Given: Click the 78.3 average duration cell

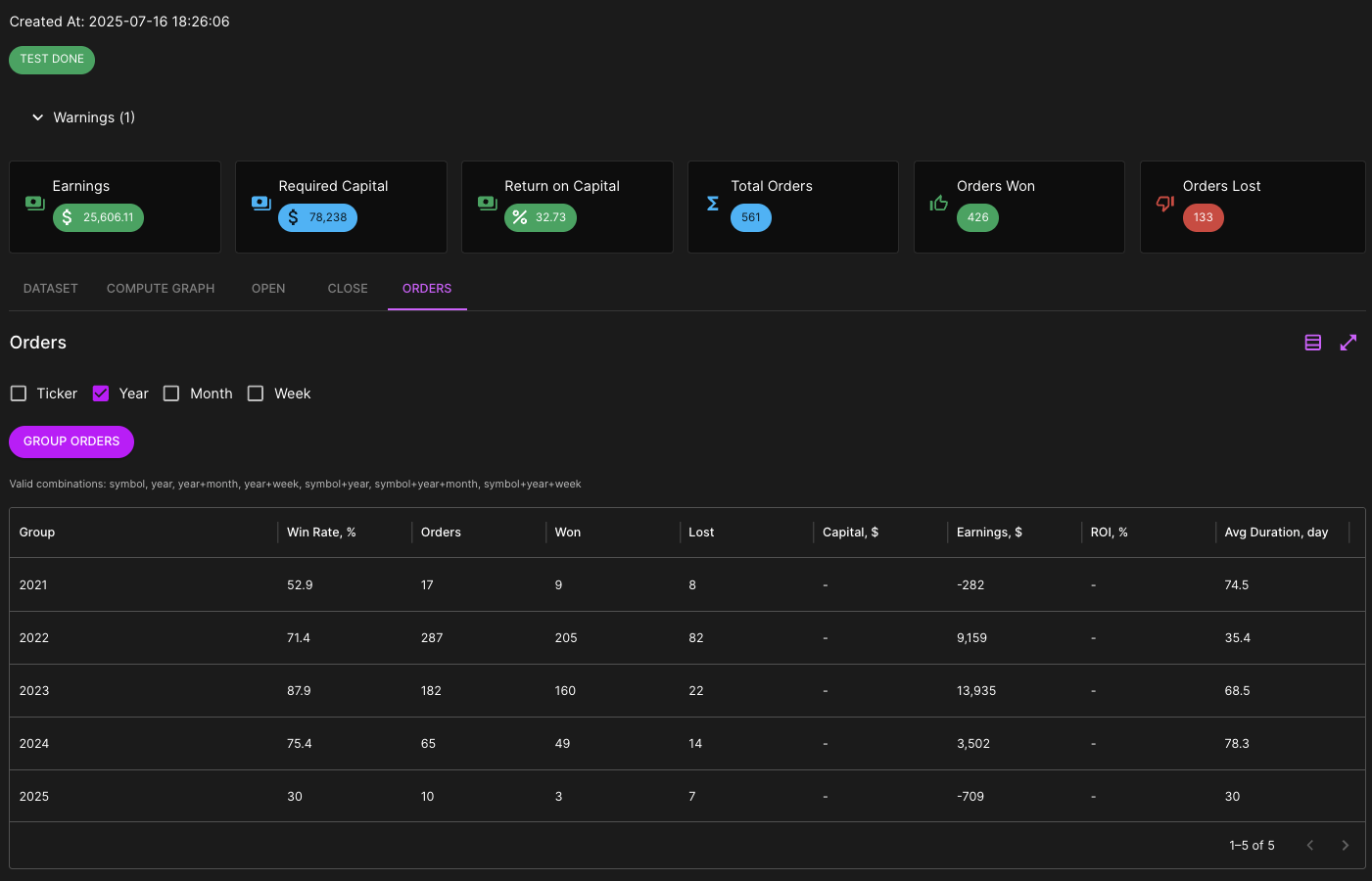Looking at the screenshot, I should tap(1237, 744).
